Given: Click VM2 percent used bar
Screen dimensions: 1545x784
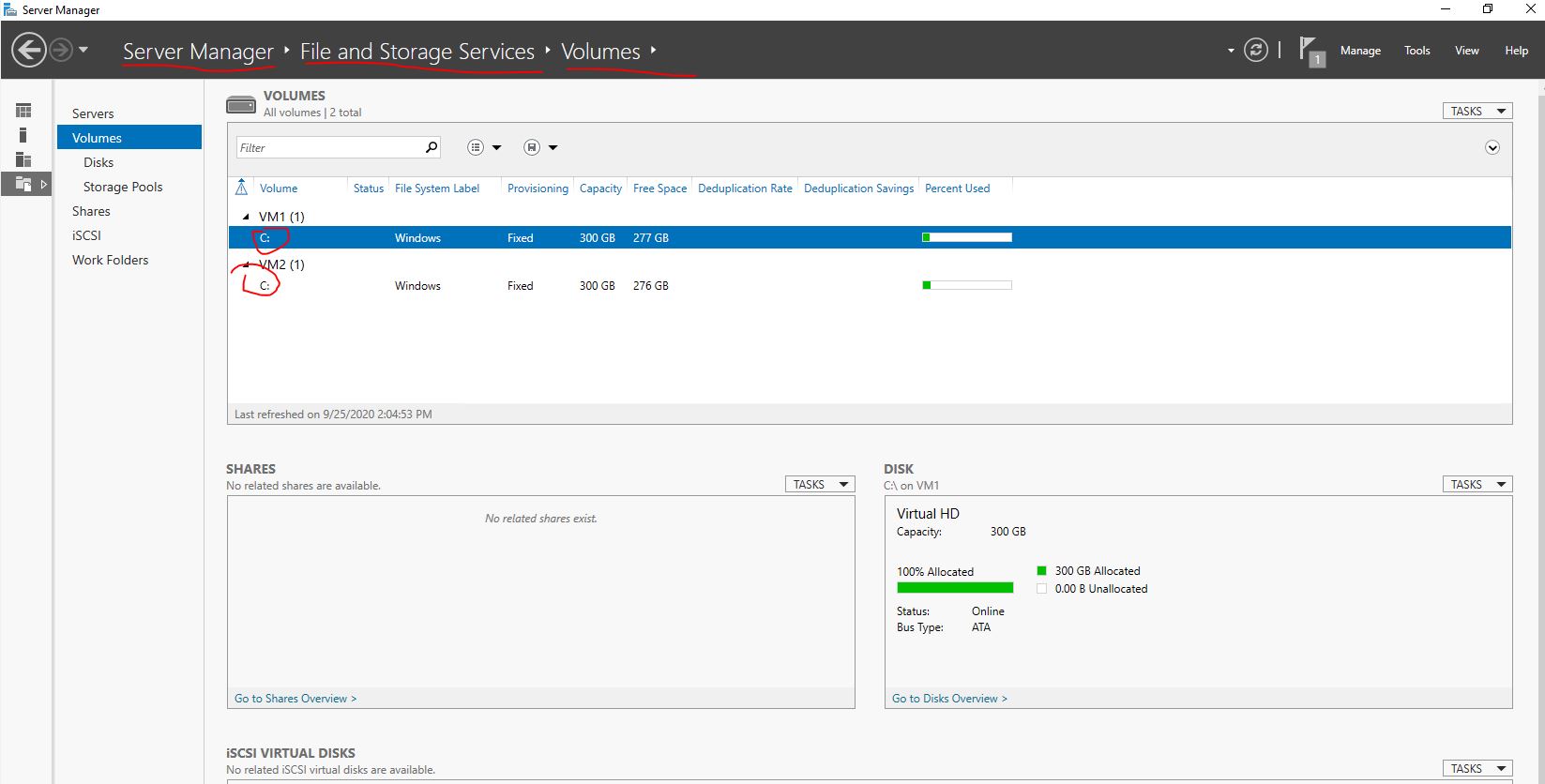Looking at the screenshot, I should [967, 285].
